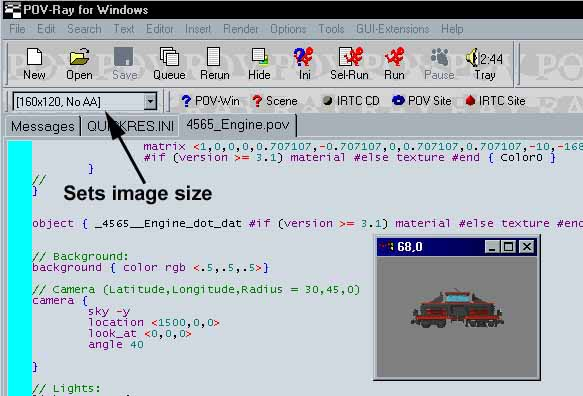Click the 'background { color rgb' code line
This screenshot has height=396, width=583.
tap(150, 267)
